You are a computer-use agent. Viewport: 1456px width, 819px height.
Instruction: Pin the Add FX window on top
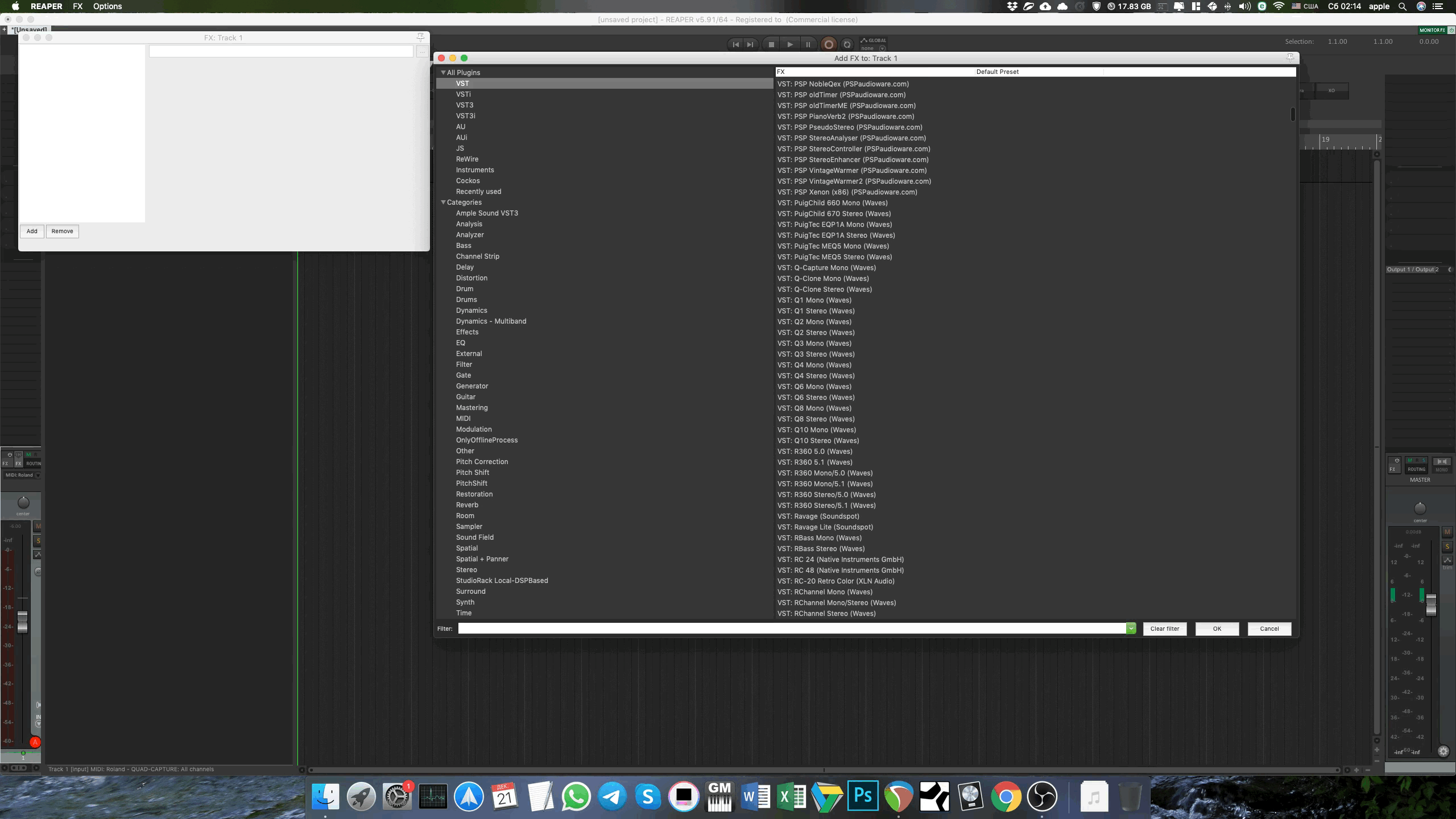click(x=1290, y=57)
